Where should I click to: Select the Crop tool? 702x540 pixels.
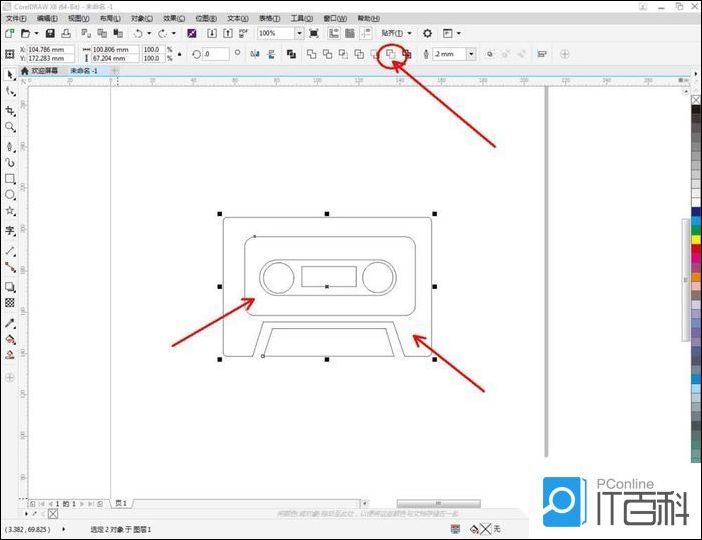10,110
